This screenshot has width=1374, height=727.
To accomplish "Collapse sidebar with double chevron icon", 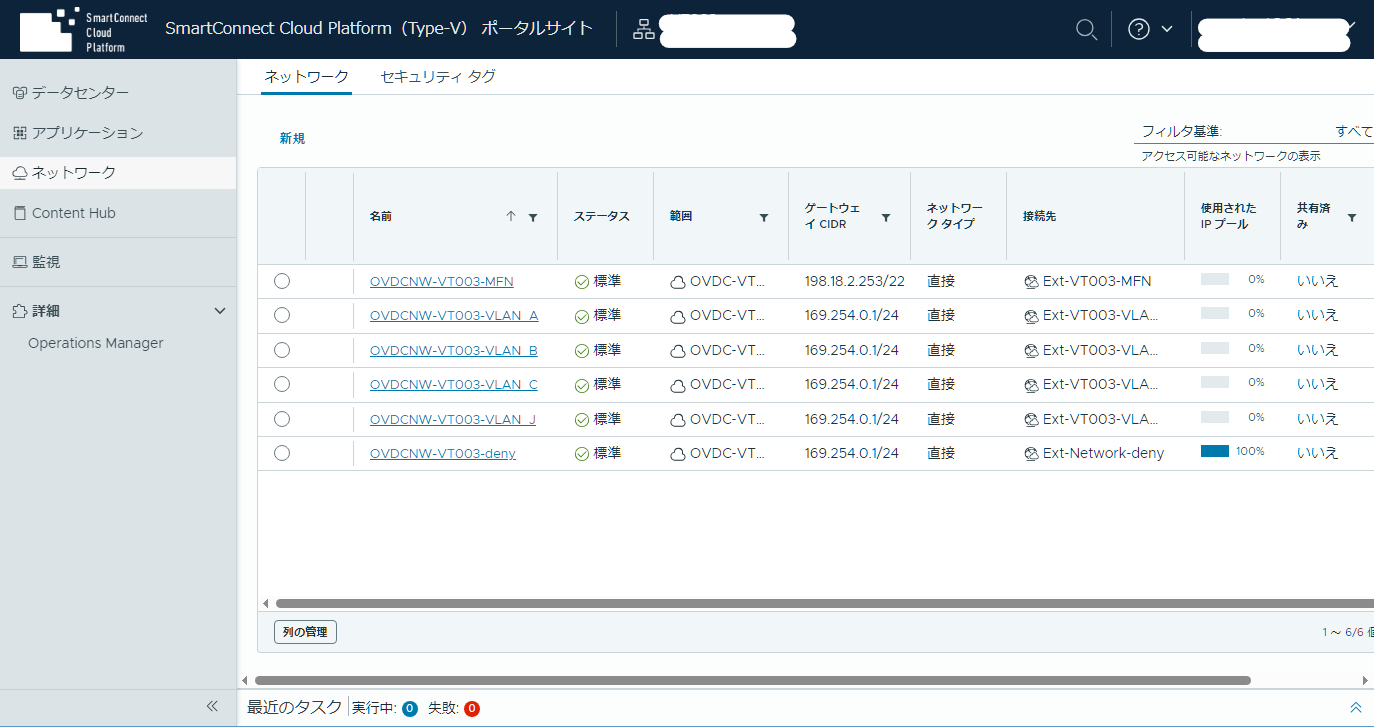I will (212, 706).
